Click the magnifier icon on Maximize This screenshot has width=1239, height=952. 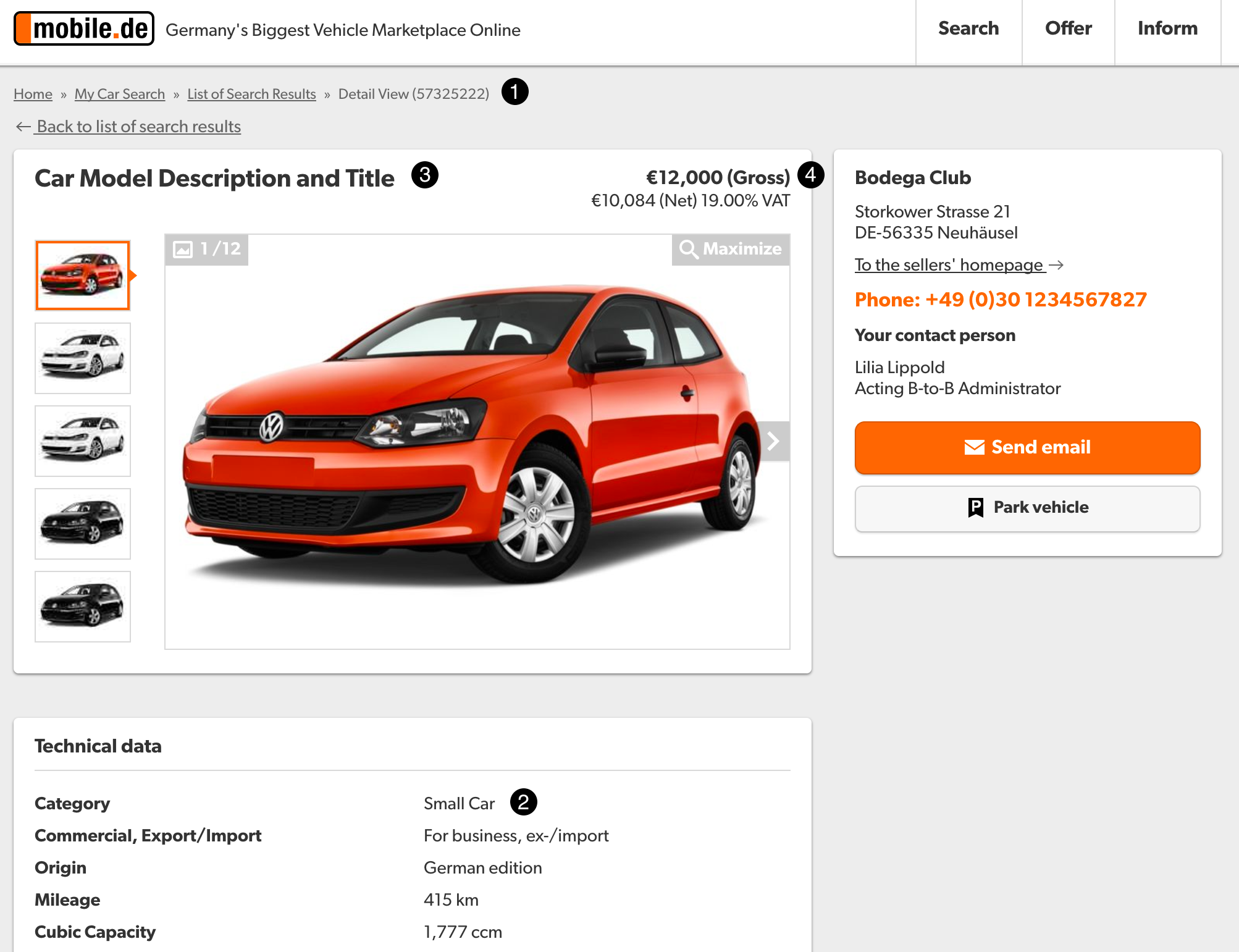coord(688,249)
